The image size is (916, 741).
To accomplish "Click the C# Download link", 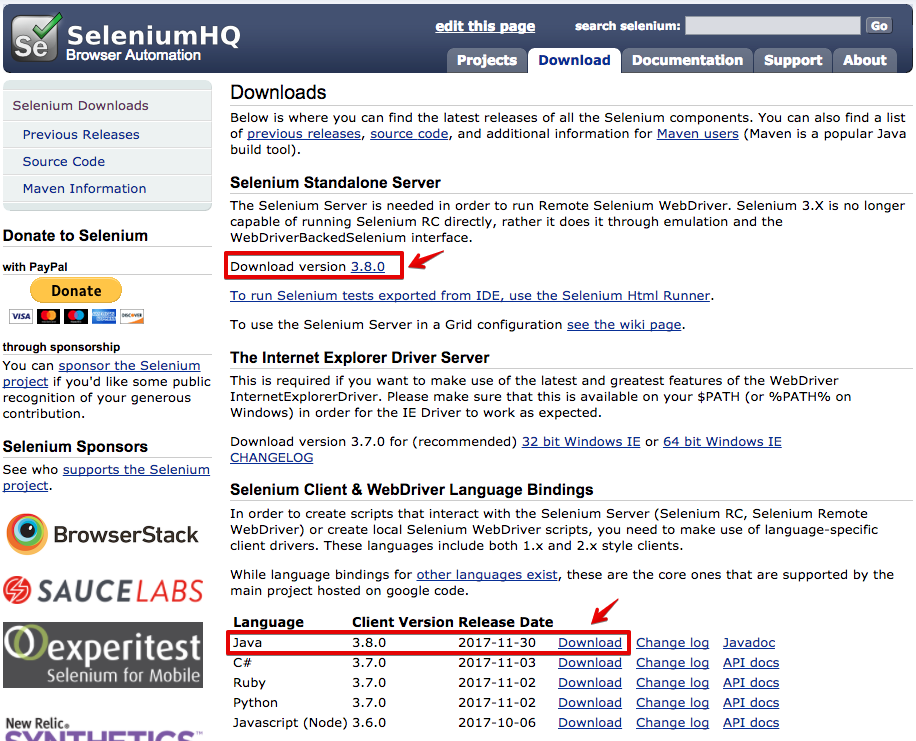I will click(589, 663).
